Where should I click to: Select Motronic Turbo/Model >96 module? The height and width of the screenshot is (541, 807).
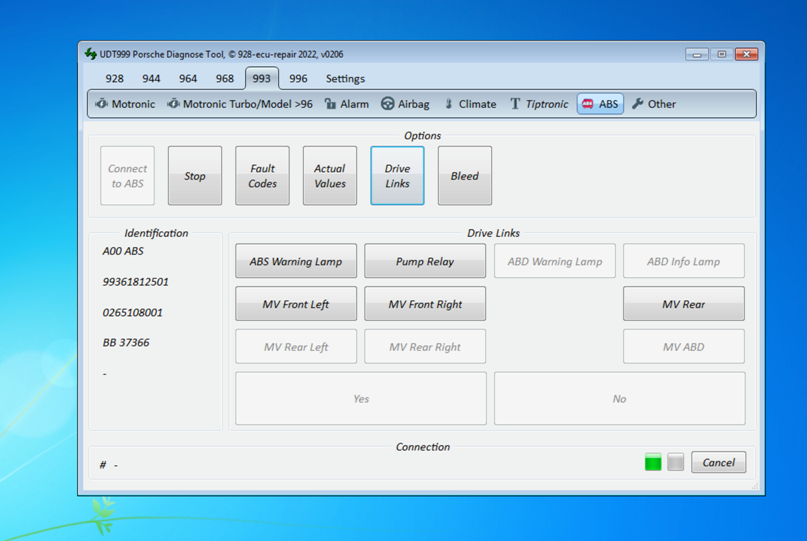tap(240, 104)
